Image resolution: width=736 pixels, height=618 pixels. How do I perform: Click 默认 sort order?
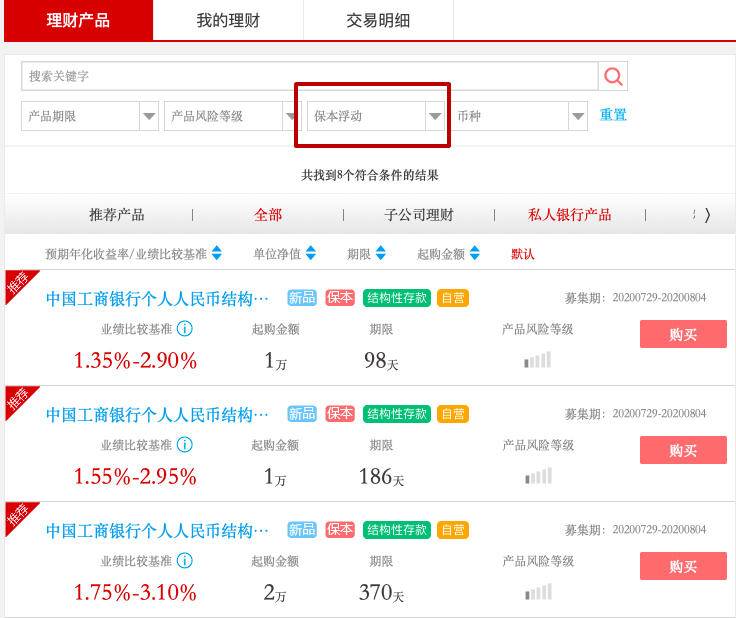(522, 254)
